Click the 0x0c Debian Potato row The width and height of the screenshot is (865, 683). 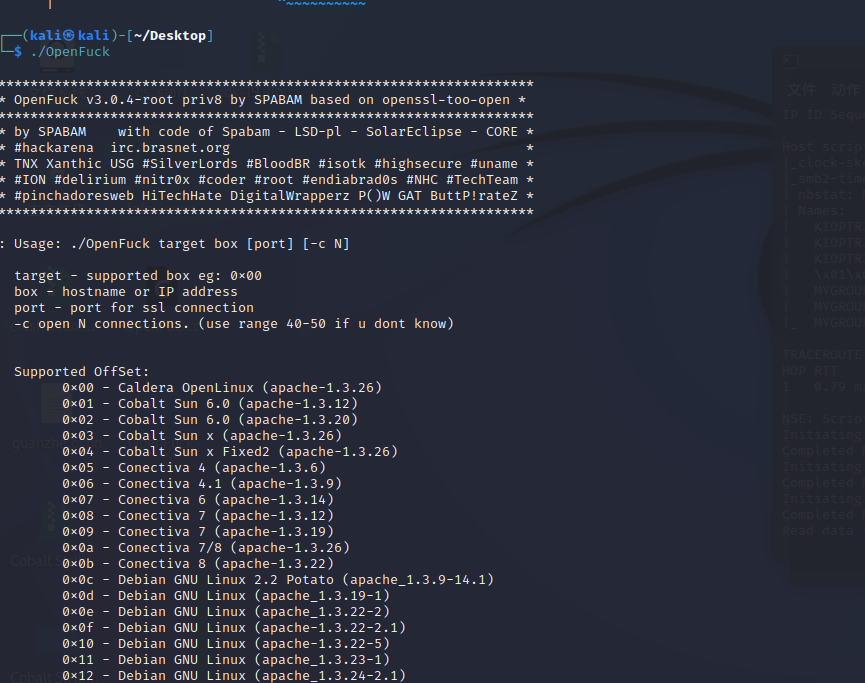pos(278,580)
